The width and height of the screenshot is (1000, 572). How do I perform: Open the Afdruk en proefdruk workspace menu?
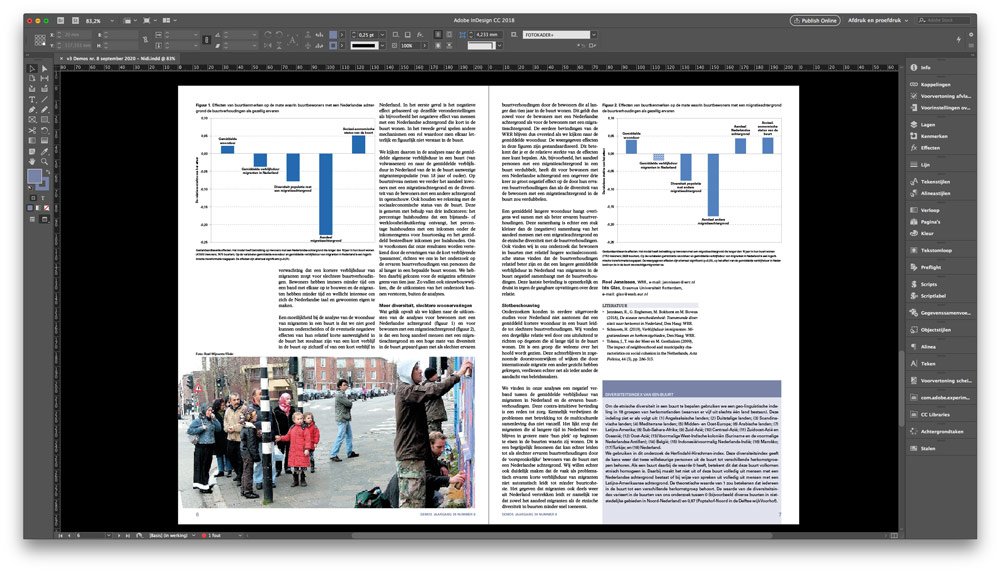tap(878, 20)
